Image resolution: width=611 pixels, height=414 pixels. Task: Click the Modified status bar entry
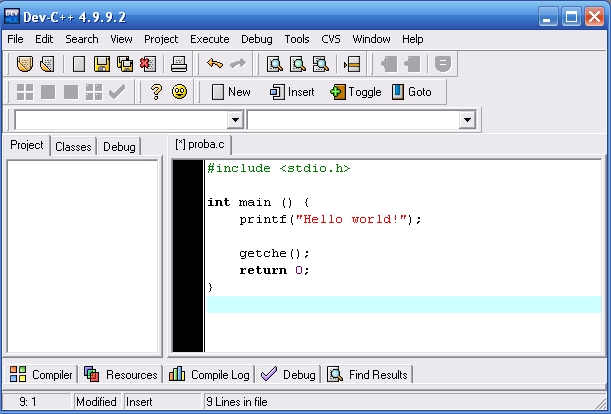coord(96,402)
